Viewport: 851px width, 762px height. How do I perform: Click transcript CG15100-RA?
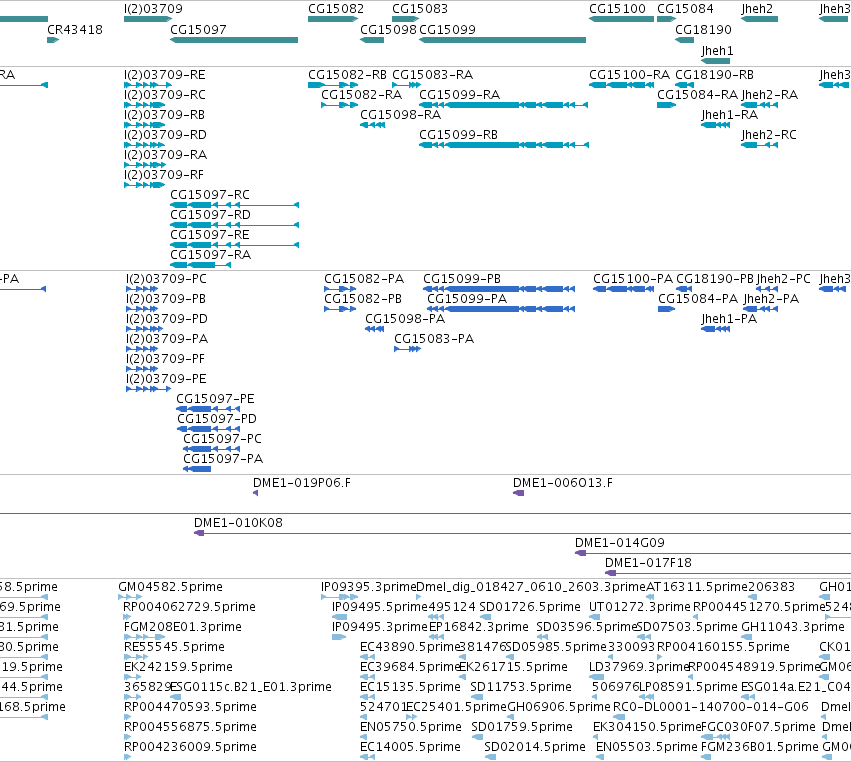(x=621, y=85)
